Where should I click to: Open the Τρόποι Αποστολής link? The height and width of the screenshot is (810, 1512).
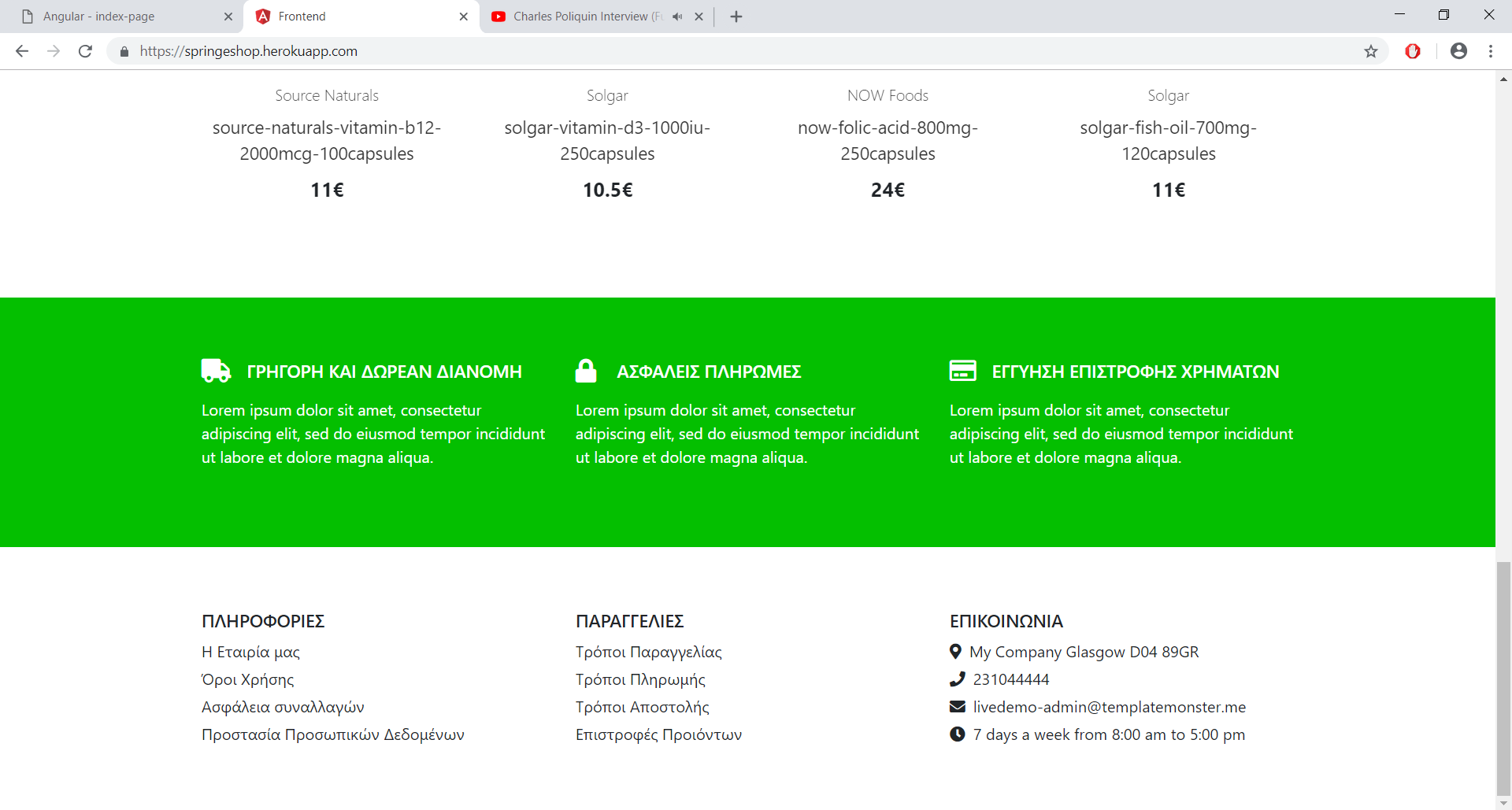coord(643,707)
